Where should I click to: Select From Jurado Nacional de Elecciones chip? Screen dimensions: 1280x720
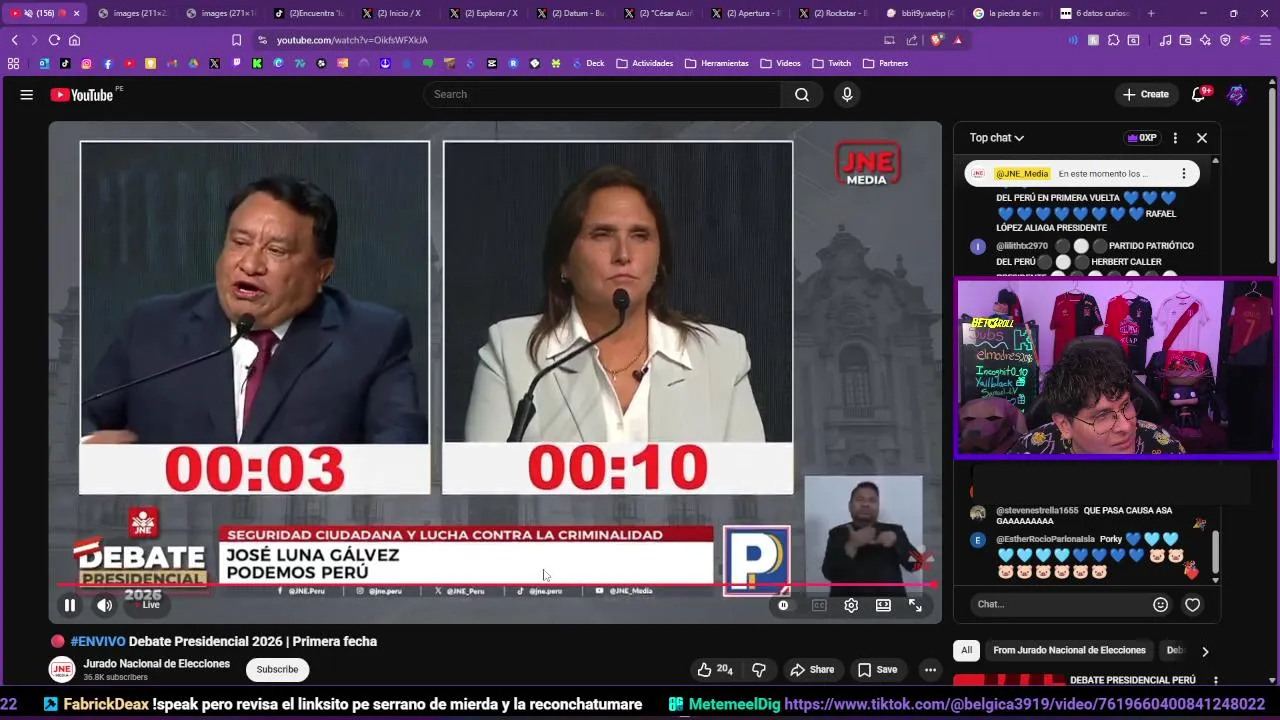[x=1069, y=650]
